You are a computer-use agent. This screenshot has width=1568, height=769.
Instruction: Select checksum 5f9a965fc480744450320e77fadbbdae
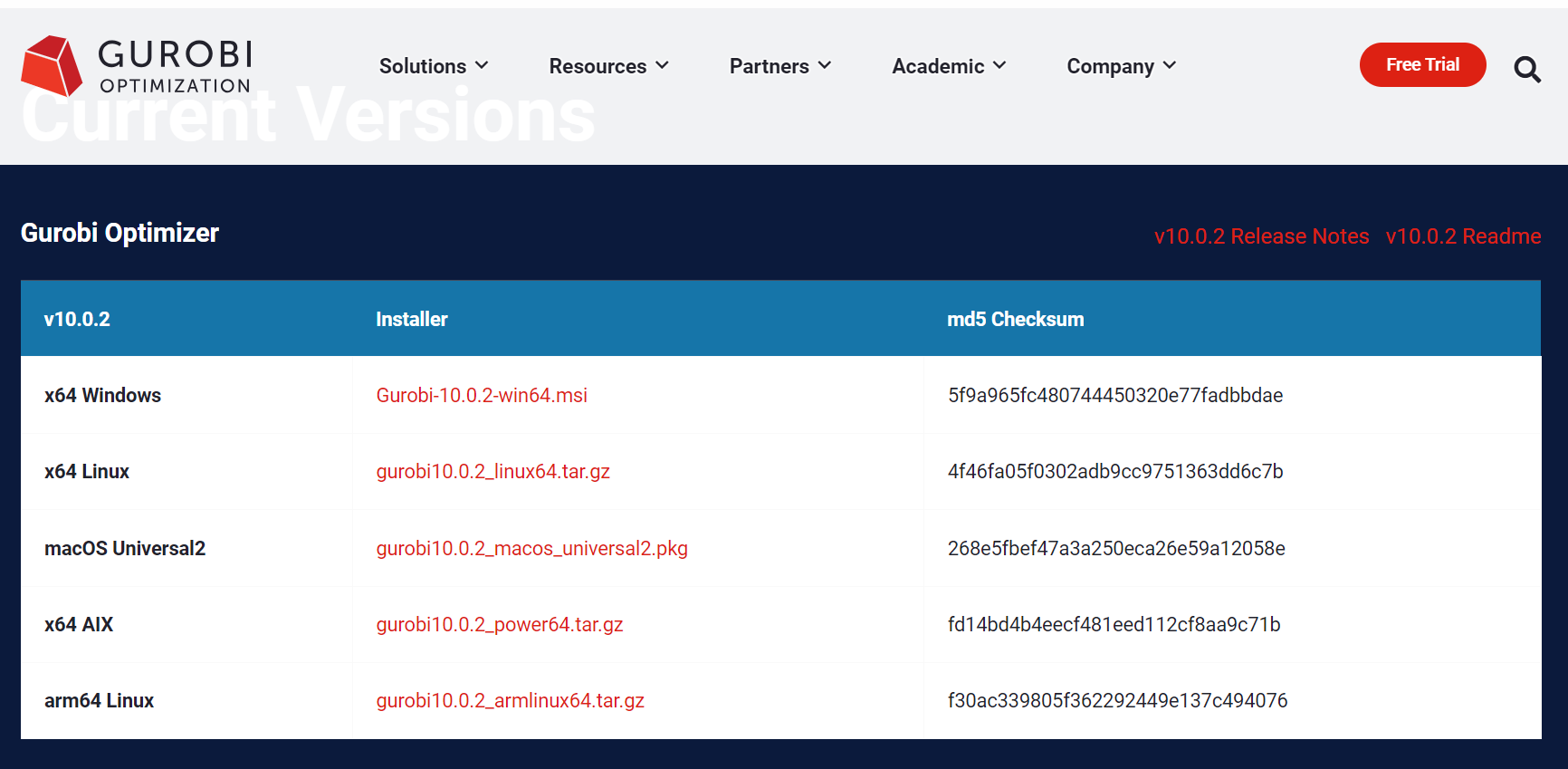[x=1115, y=395]
